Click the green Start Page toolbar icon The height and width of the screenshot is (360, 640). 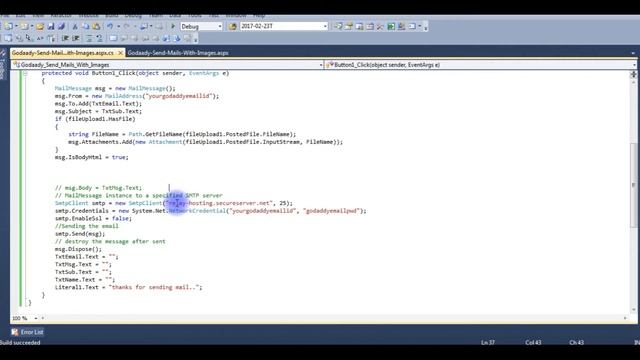(391, 27)
